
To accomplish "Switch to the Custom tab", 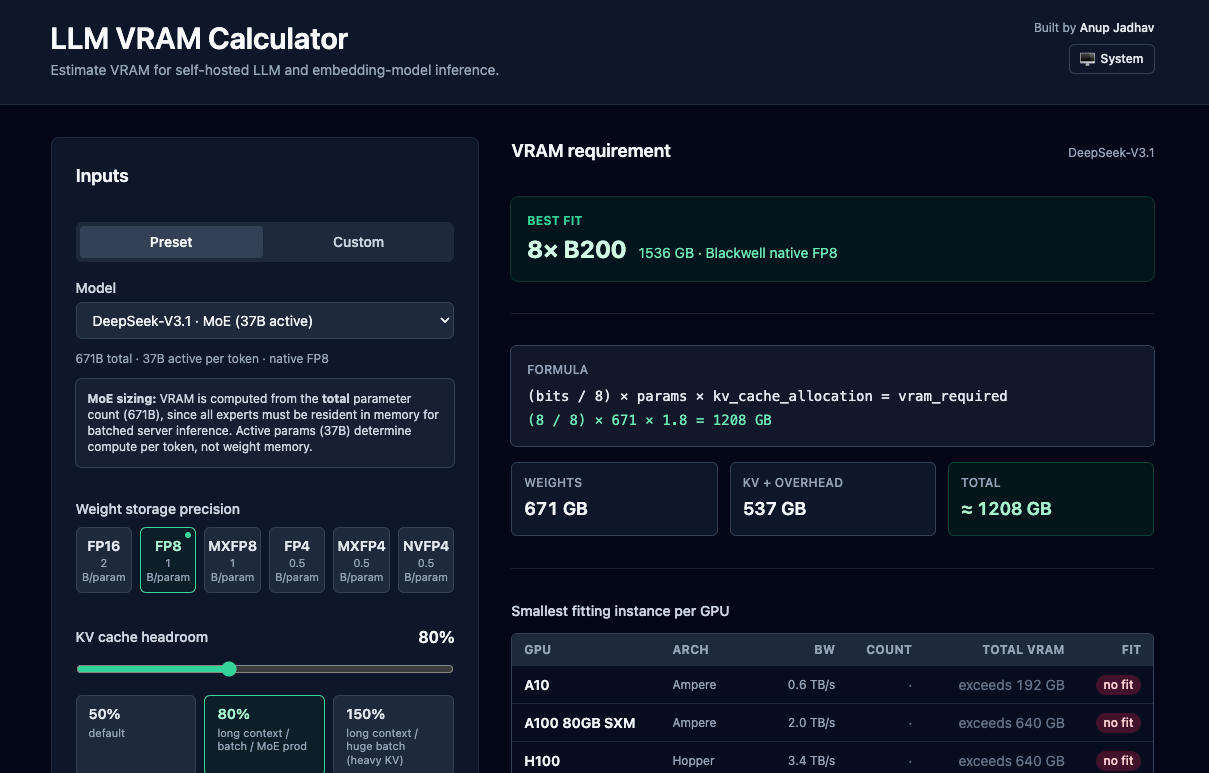I will coord(358,242).
